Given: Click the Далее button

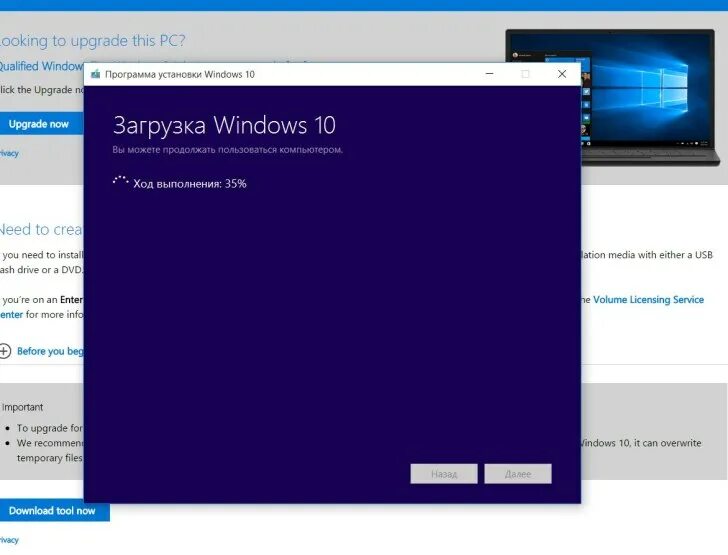Looking at the screenshot, I should (518, 474).
